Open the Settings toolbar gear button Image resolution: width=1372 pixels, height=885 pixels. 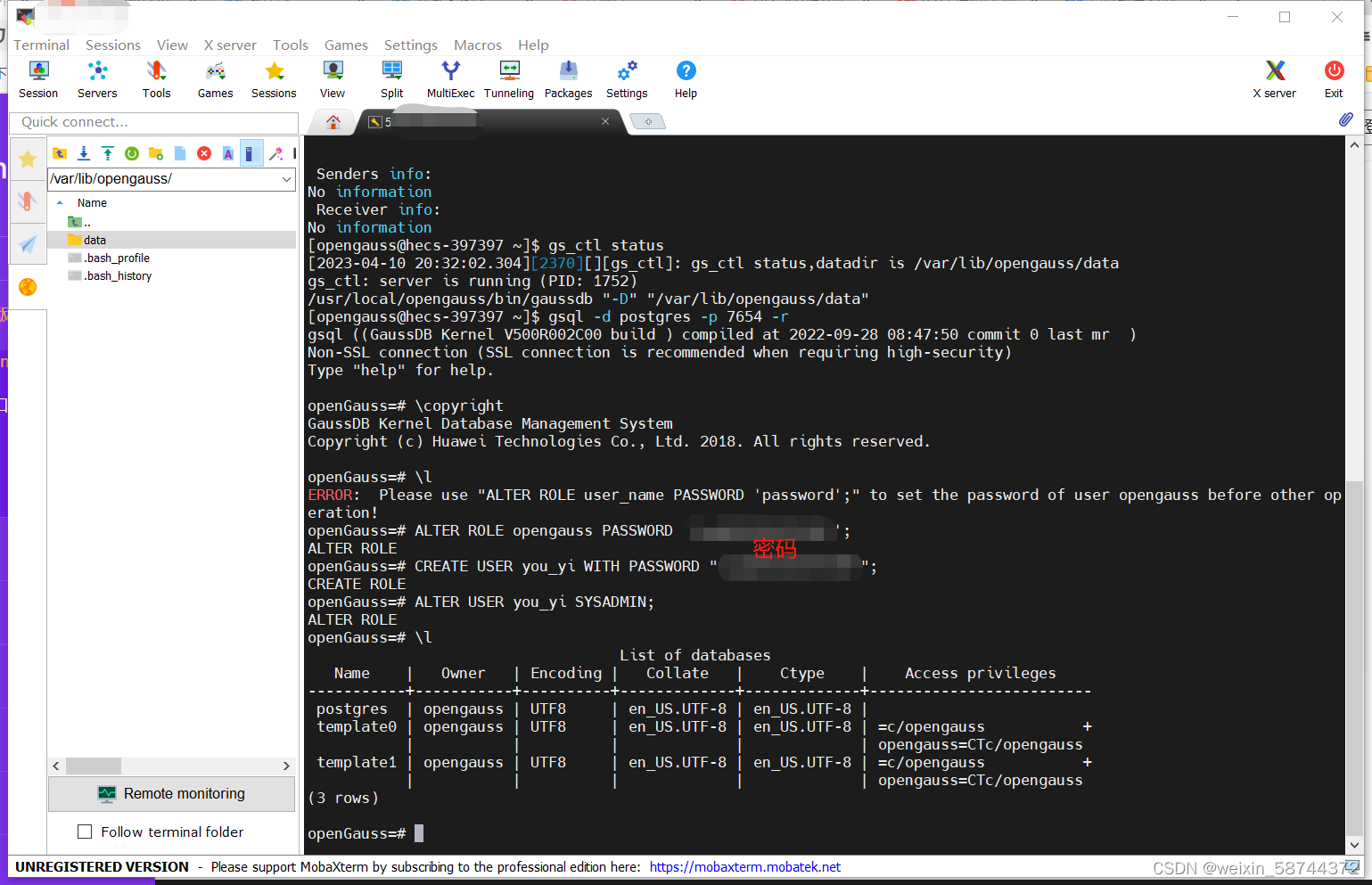(x=627, y=79)
